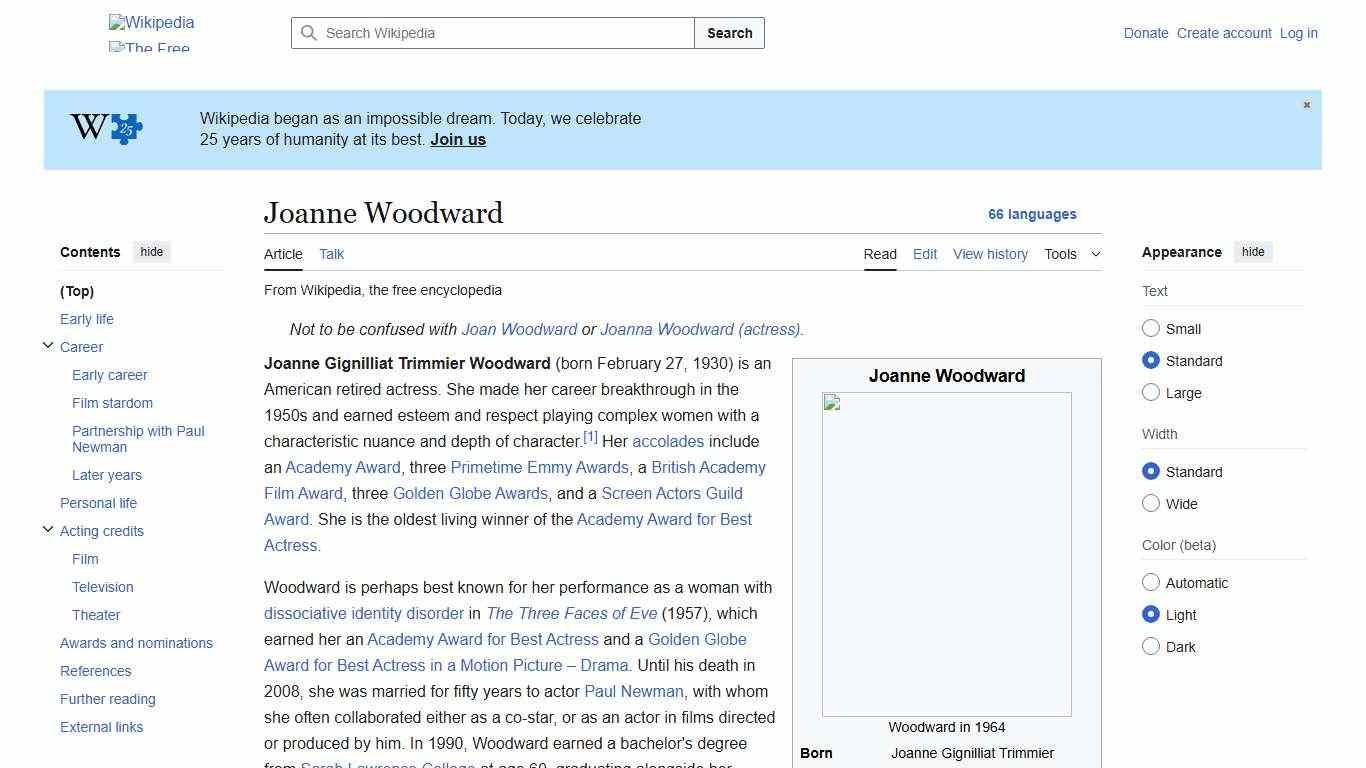Switch to the Talk tab
Viewport: 1366px width, 768px height.
coord(331,254)
